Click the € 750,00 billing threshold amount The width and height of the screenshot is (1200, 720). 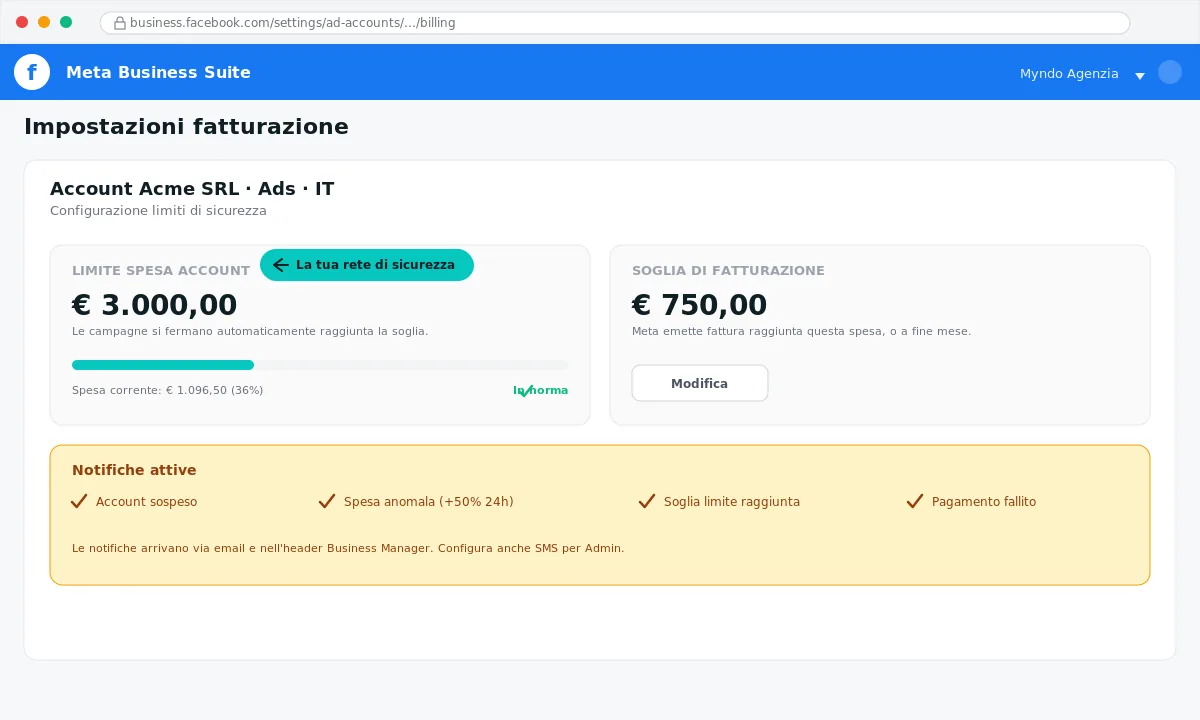click(x=699, y=305)
